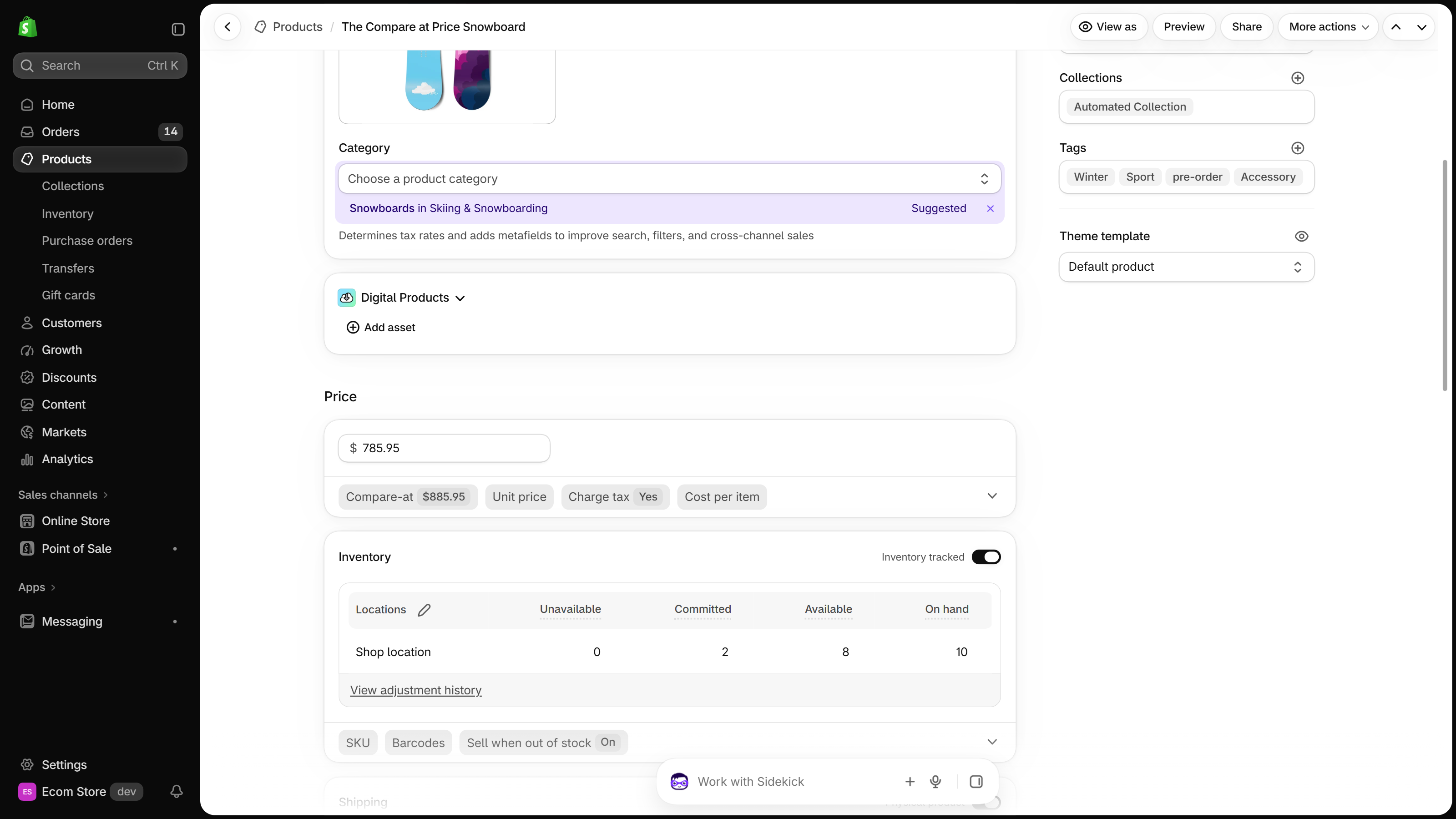Expand the Apps section
1456x819 pixels.
click(37, 587)
